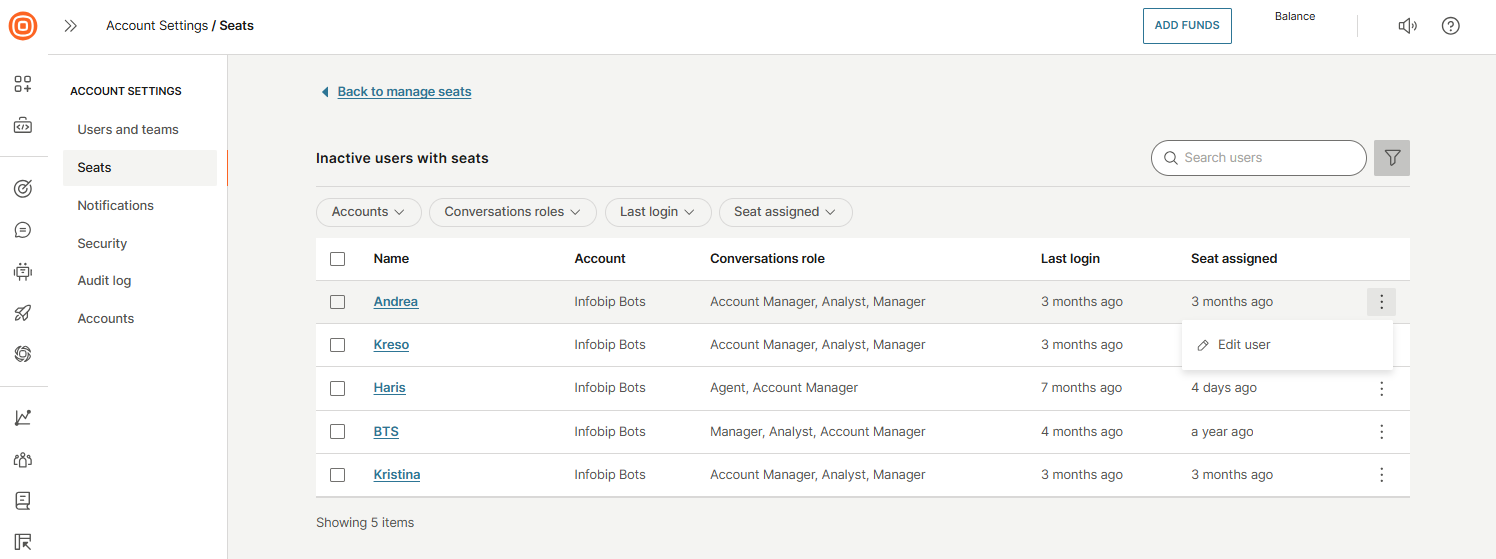Screen dimensions: 1496x559
Task: Click the 'a year ago' seat assigned cell
Action: [1222, 432]
